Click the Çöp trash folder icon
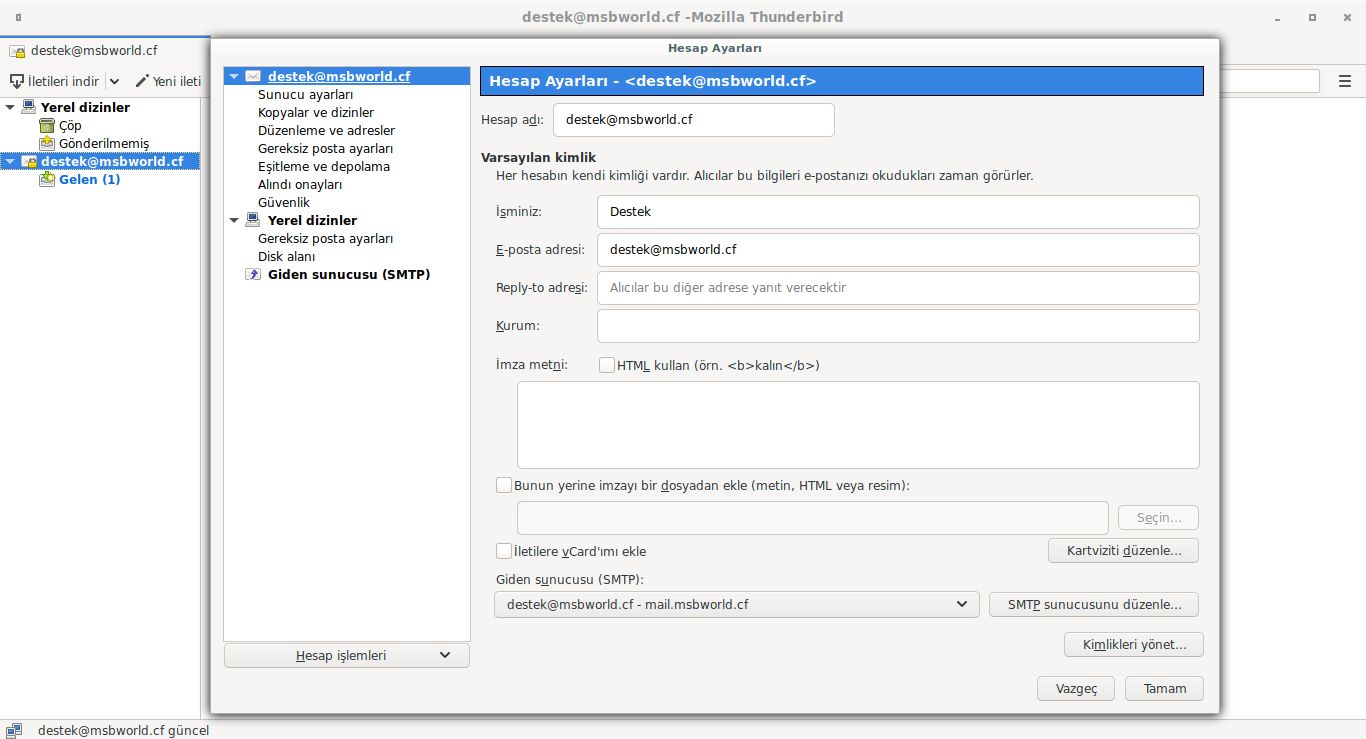This screenshot has width=1366, height=739. pyautogui.click(x=47, y=125)
